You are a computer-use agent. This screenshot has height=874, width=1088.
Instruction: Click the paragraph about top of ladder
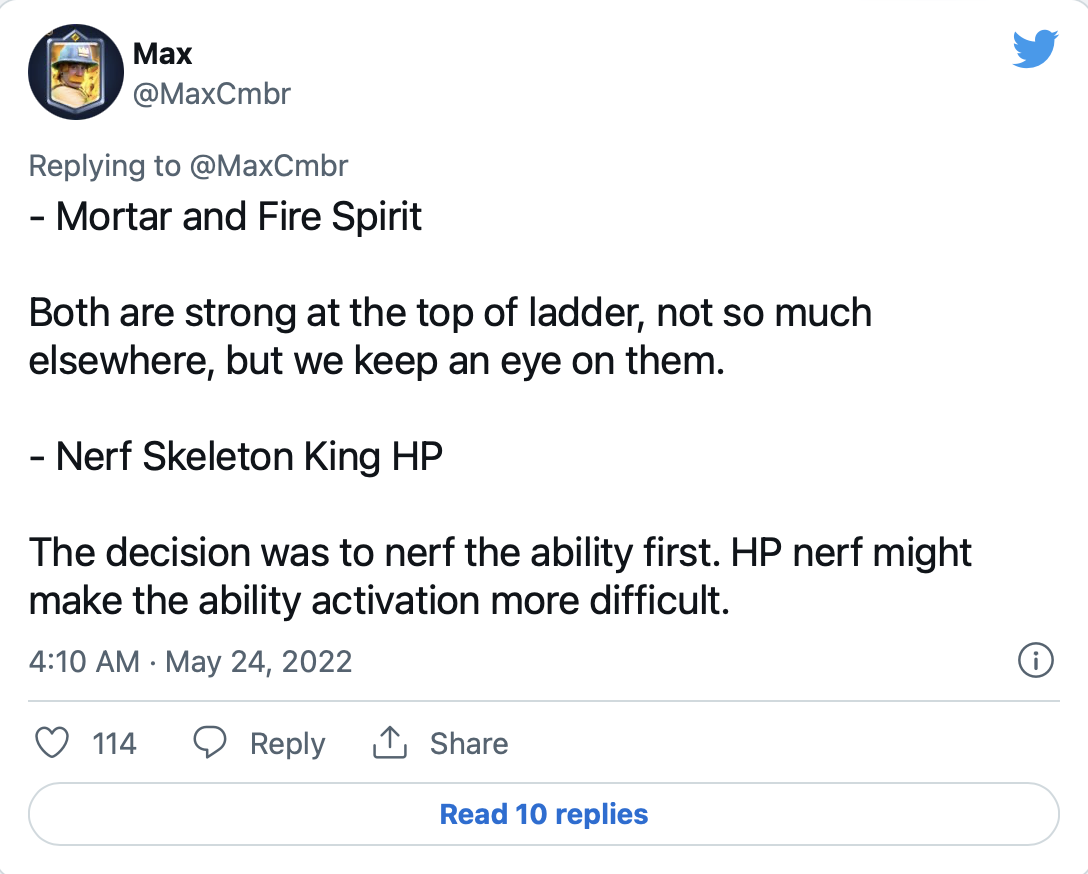click(450, 336)
